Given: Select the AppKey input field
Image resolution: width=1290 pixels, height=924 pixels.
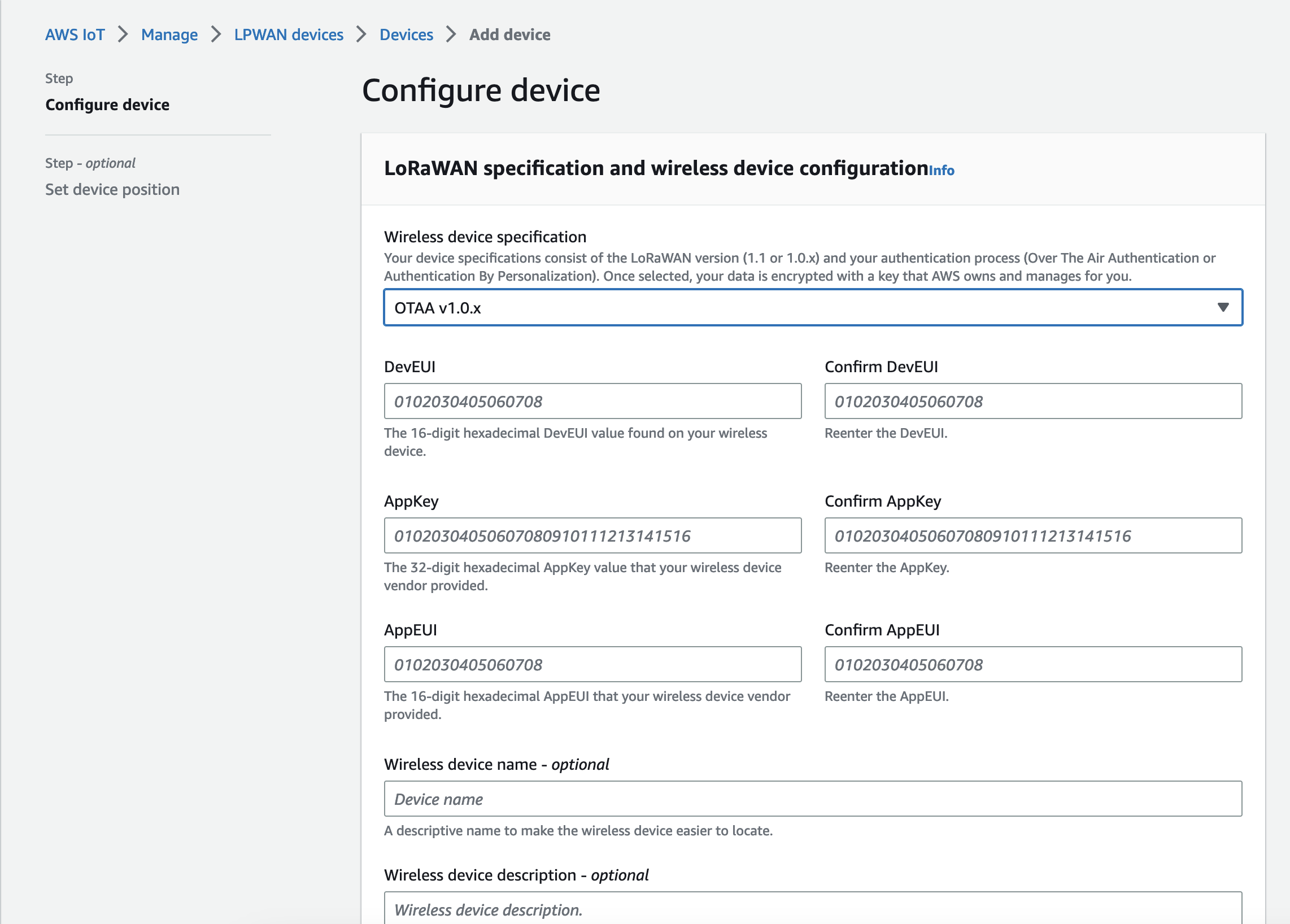Looking at the screenshot, I should click(x=592, y=535).
